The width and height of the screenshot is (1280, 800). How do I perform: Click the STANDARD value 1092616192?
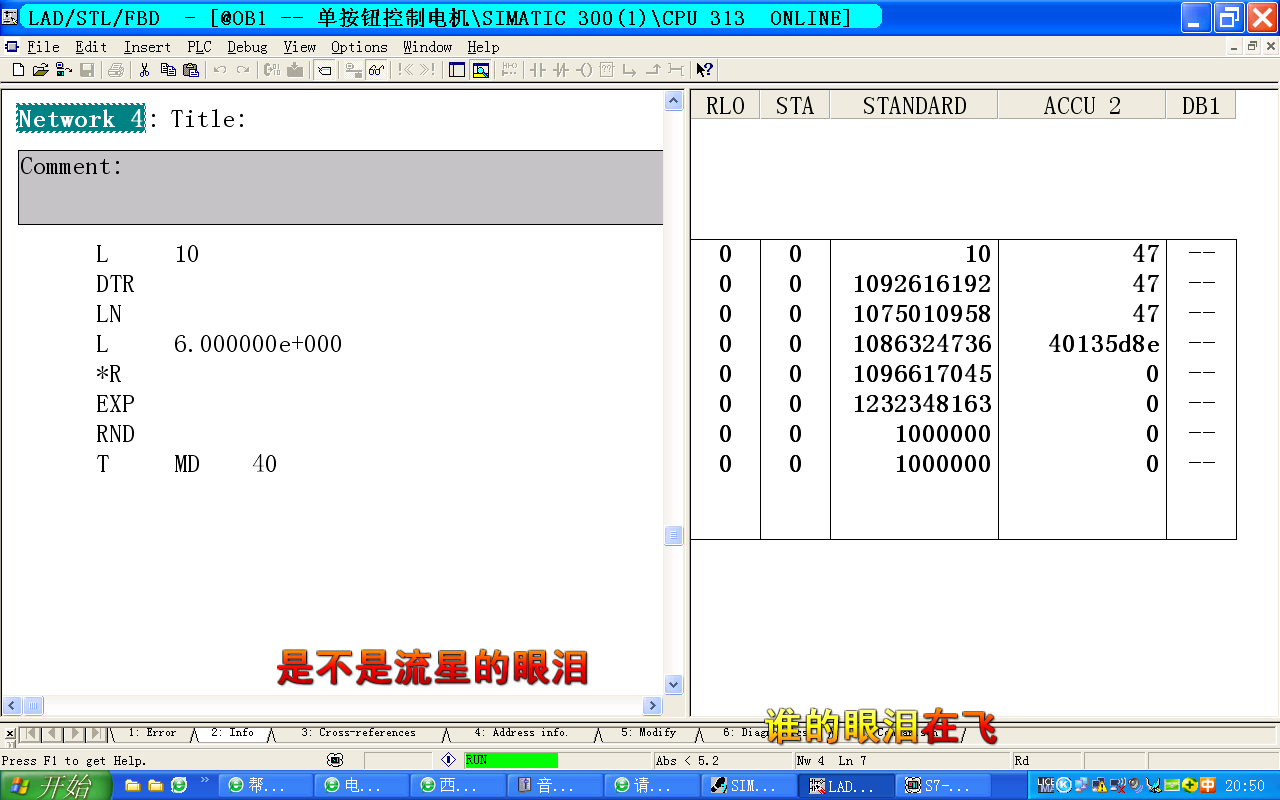(922, 284)
